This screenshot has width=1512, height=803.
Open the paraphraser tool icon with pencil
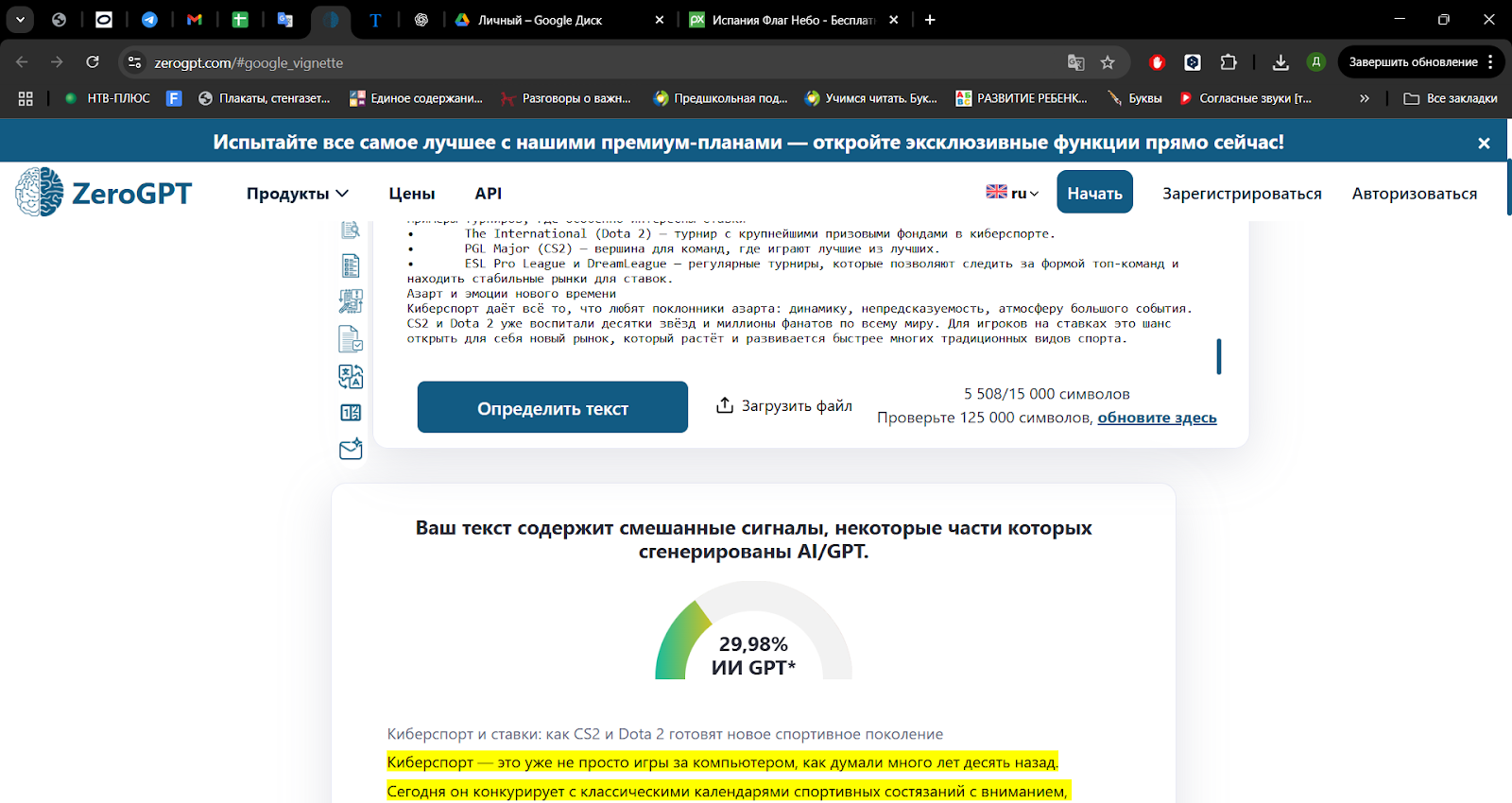click(351, 301)
